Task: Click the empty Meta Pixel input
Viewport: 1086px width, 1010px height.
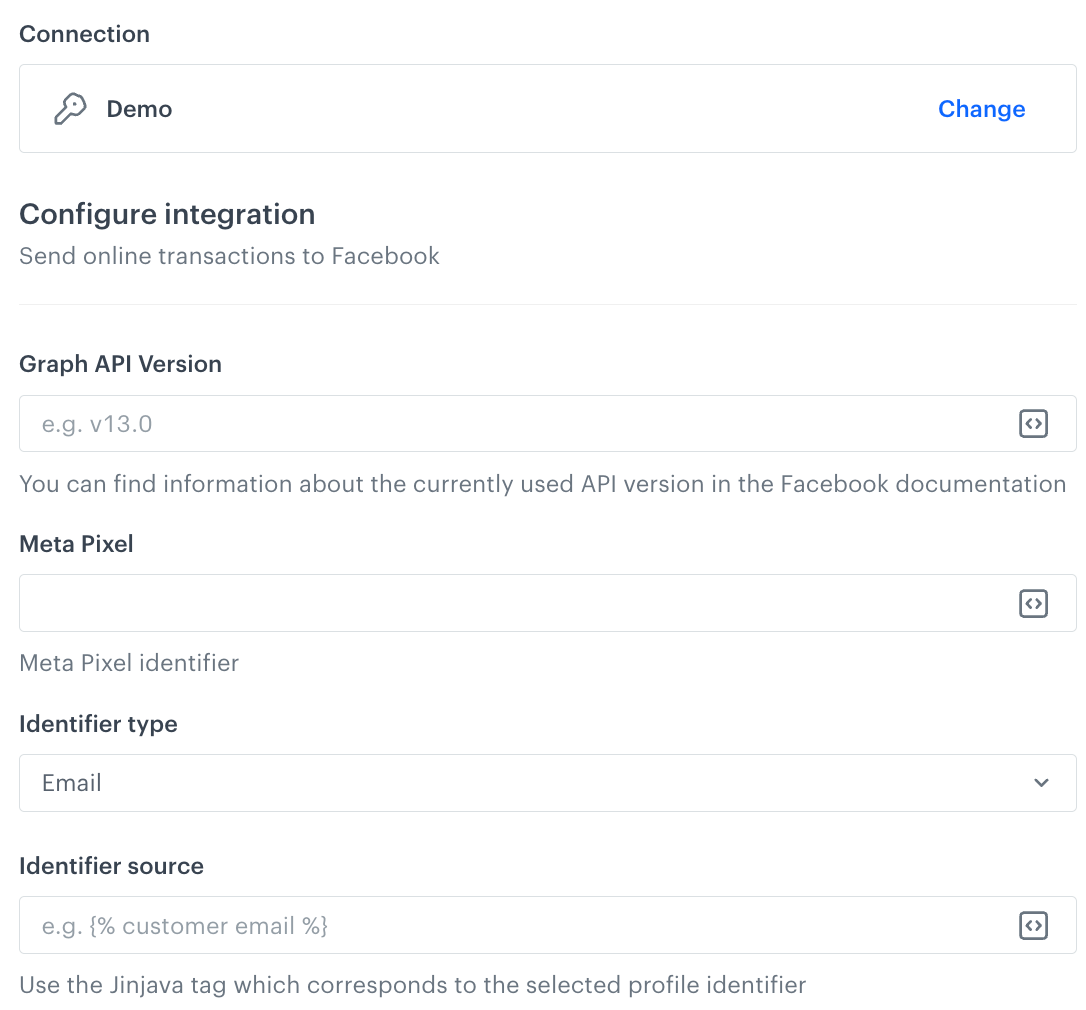Action: tap(500, 603)
